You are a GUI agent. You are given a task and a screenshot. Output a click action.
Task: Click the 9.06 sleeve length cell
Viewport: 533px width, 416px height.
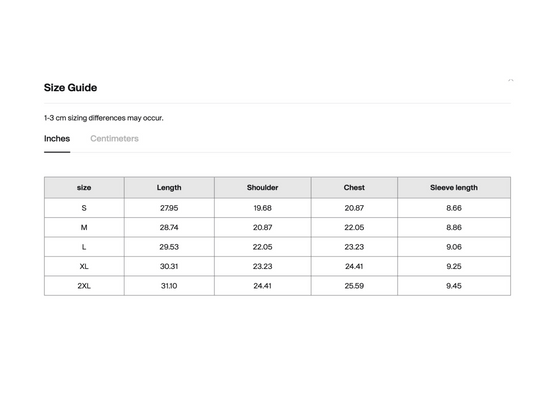point(454,247)
